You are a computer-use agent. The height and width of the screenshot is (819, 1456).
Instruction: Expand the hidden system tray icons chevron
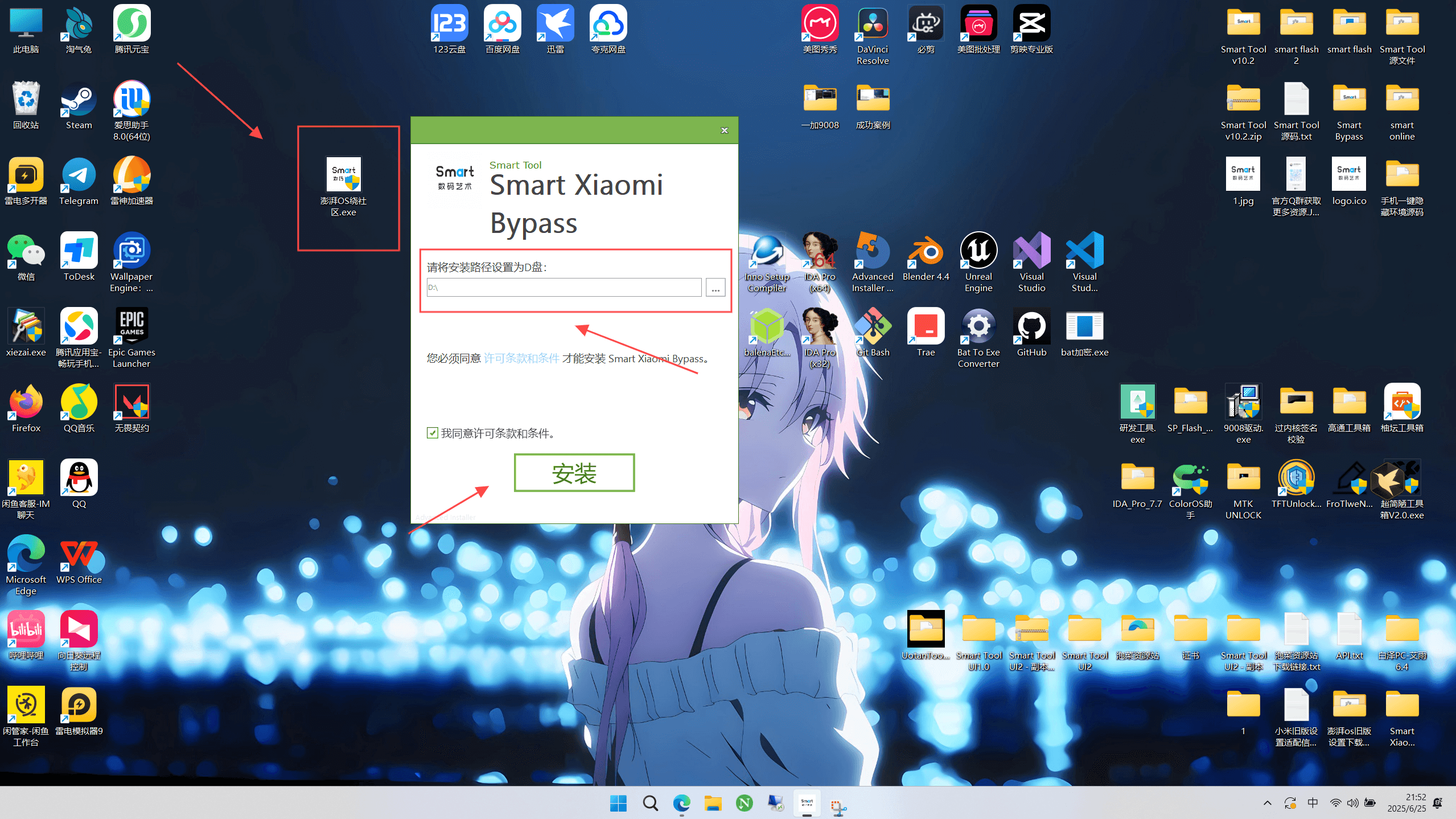coord(1268,803)
